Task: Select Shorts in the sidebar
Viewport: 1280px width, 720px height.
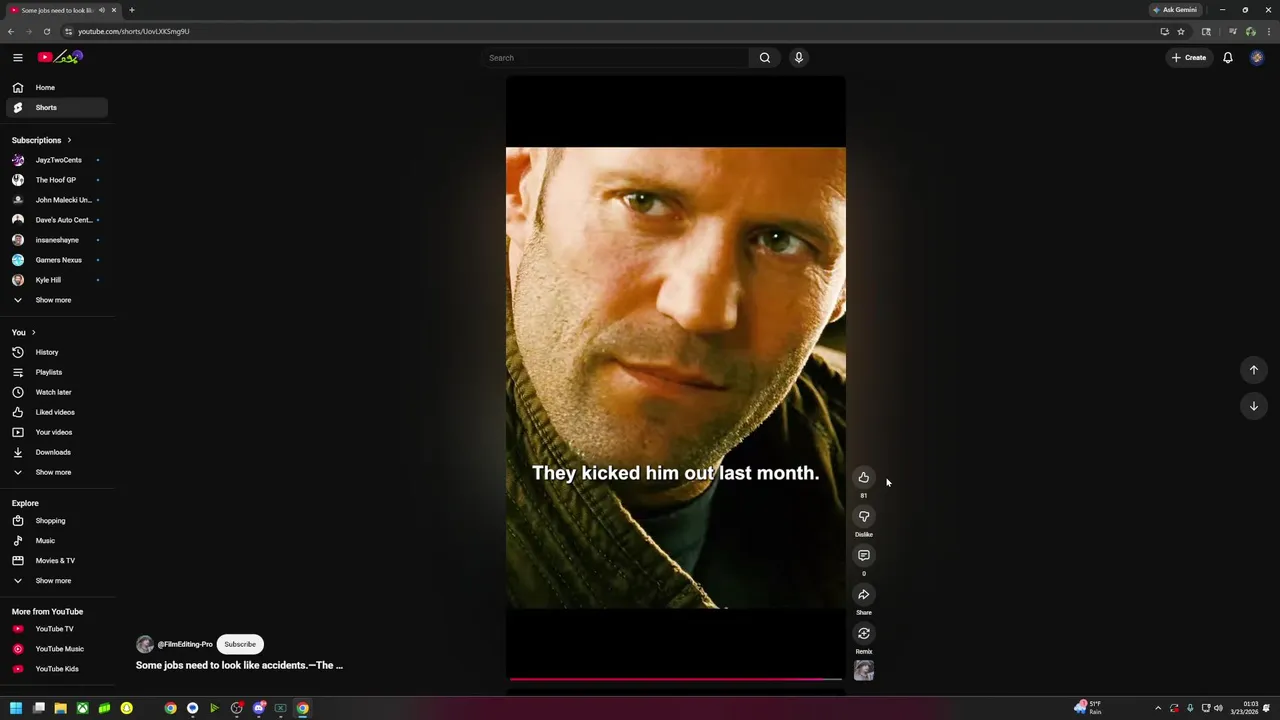Action: (x=57, y=107)
